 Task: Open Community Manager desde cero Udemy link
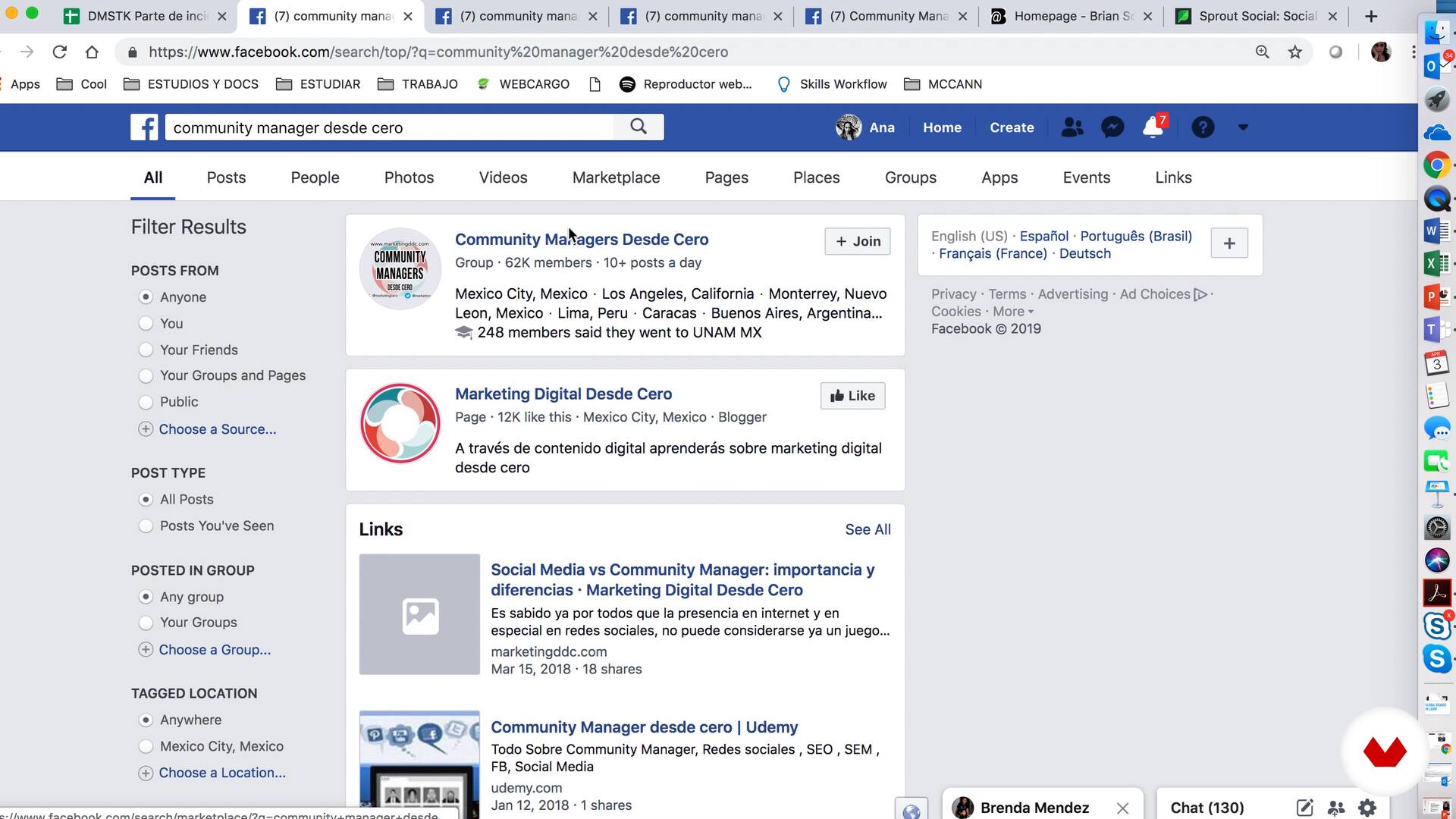[x=644, y=727]
